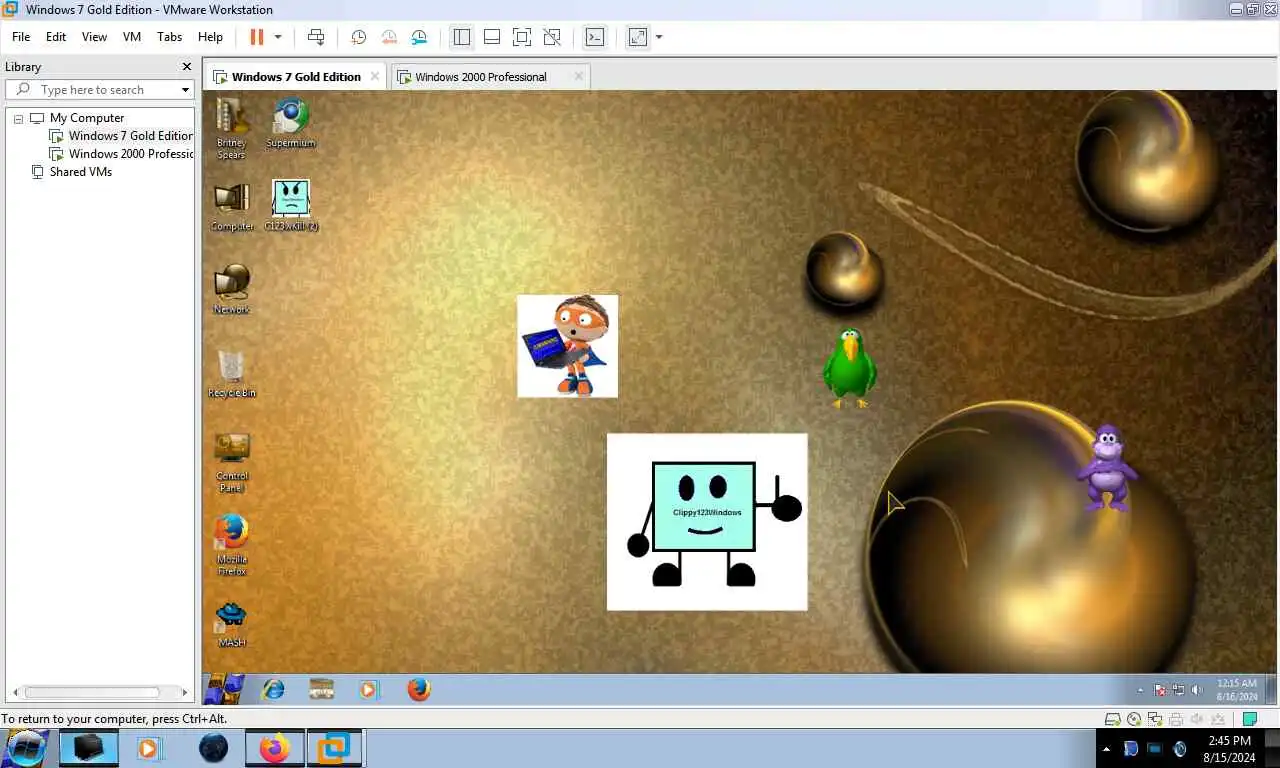The width and height of the screenshot is (1280, 768).
Task: Open the Tabs menu
Action: coord(170,37)
